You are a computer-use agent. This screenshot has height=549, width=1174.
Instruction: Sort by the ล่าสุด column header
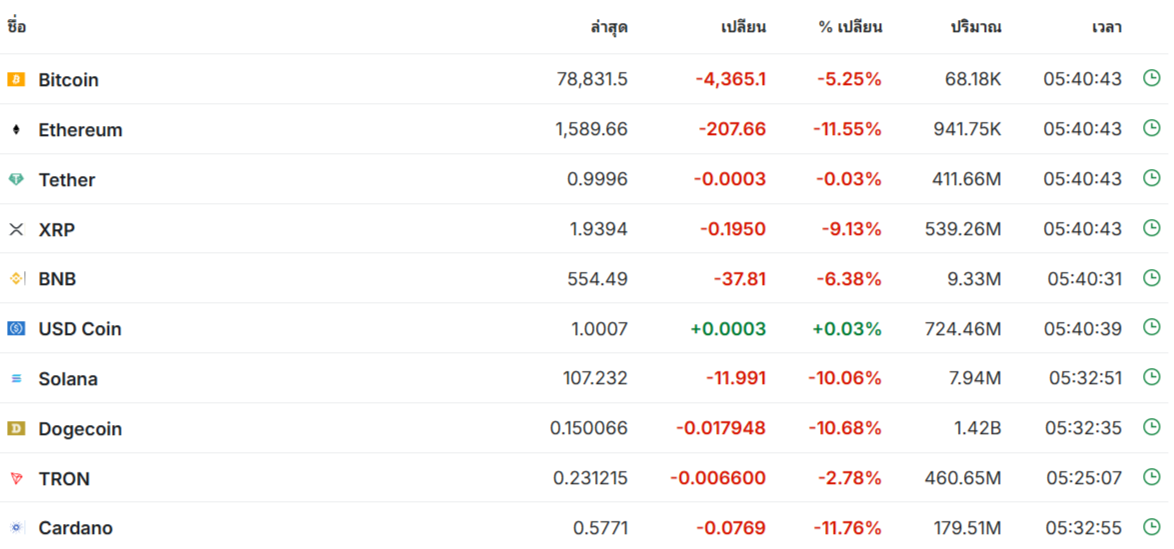click(609, 28)
